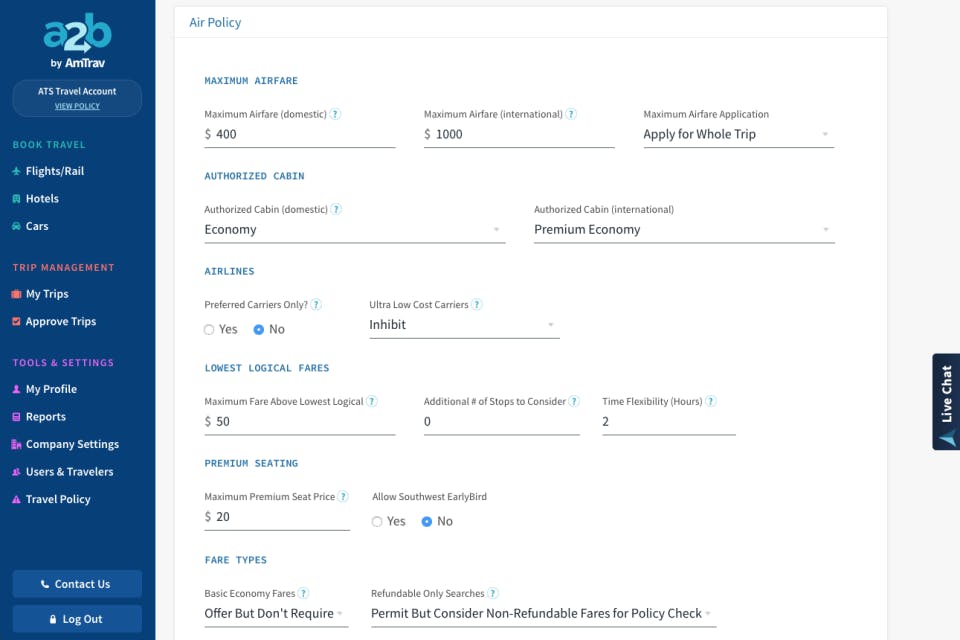Open the Maximum Airfare Application dropdown

[x=738, y=134]
